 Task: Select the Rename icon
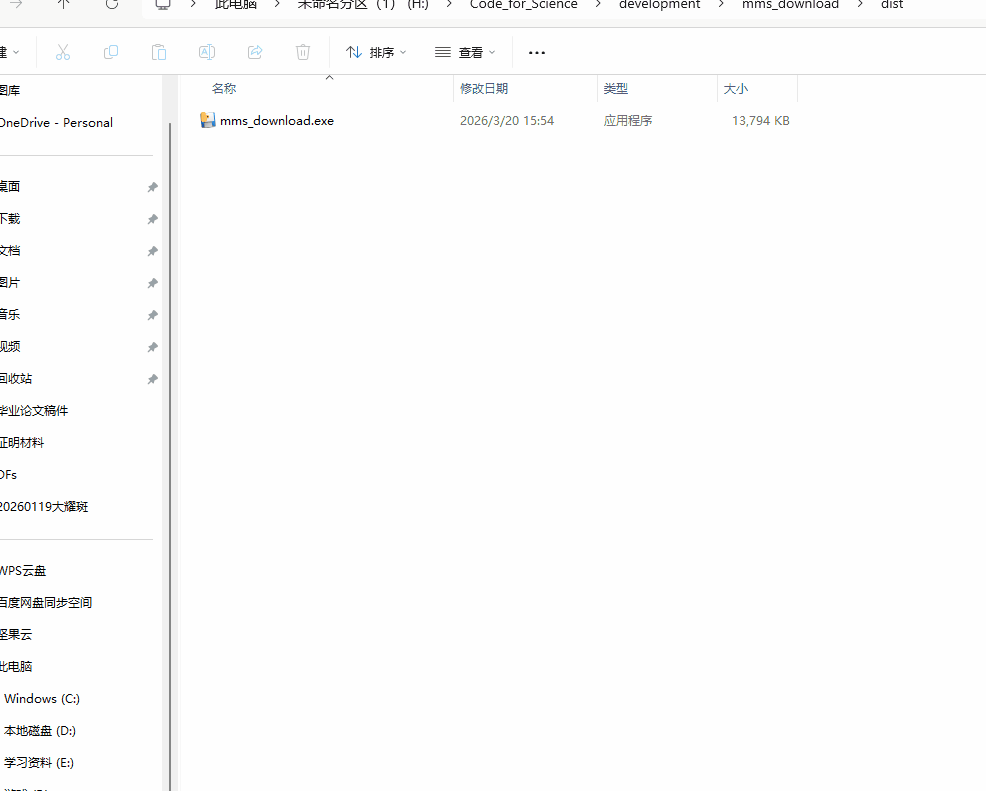pyautogui.click(x=207, y=52)
